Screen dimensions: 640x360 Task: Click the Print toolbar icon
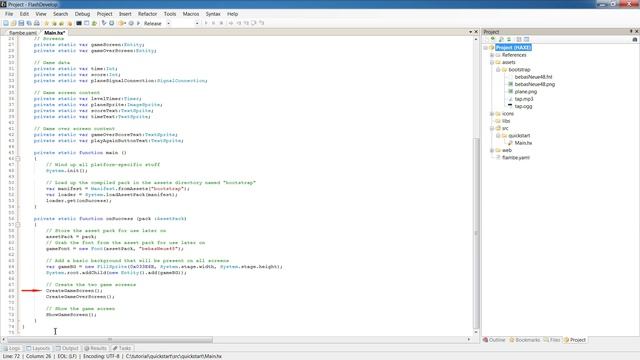[37, 23]
